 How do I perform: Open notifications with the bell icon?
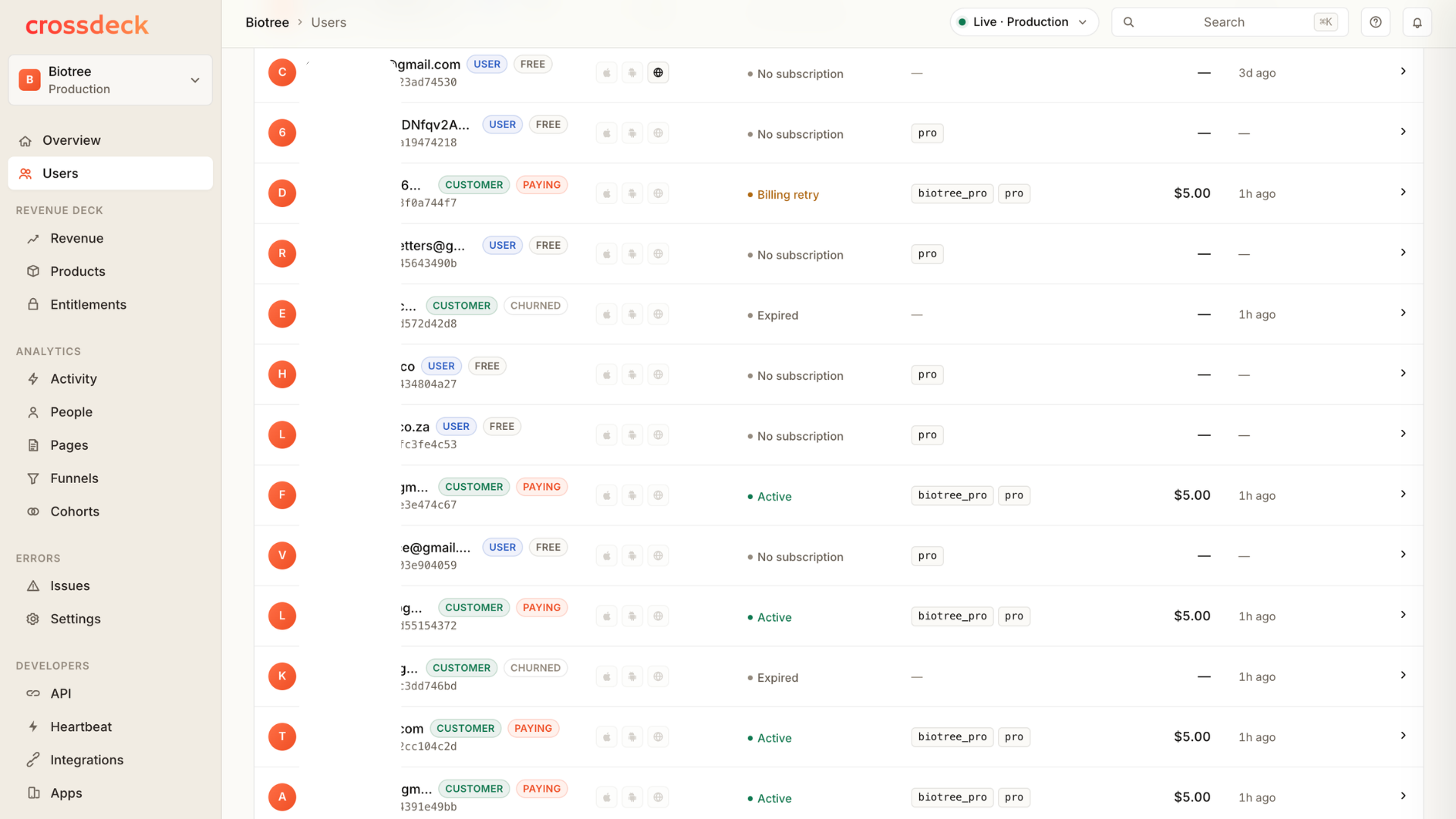click(x=1417, y=22)
